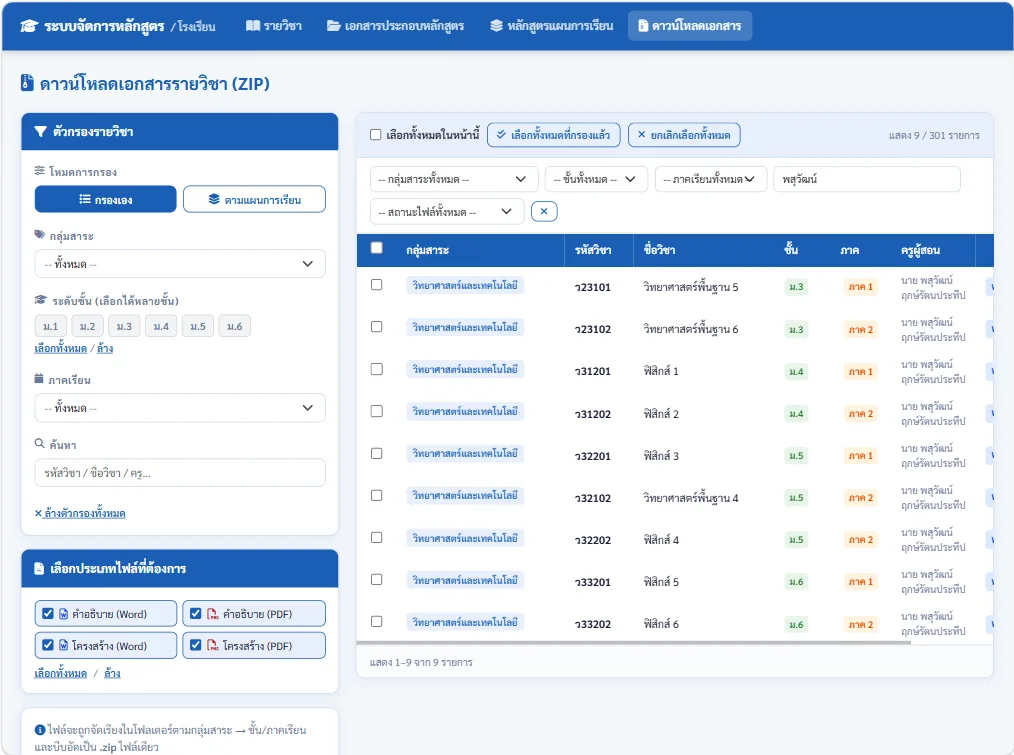Screen dimensions: 1014x755
Task: Click the folder icon for เอกสารประกอบหลักสูตร
Action: (x=334, y=26)
